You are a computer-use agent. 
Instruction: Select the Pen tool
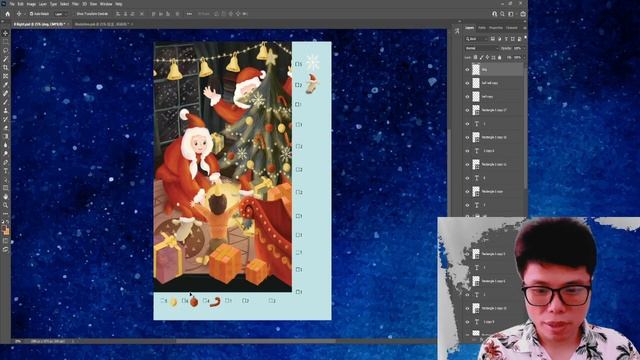click(x=5, y=162)
